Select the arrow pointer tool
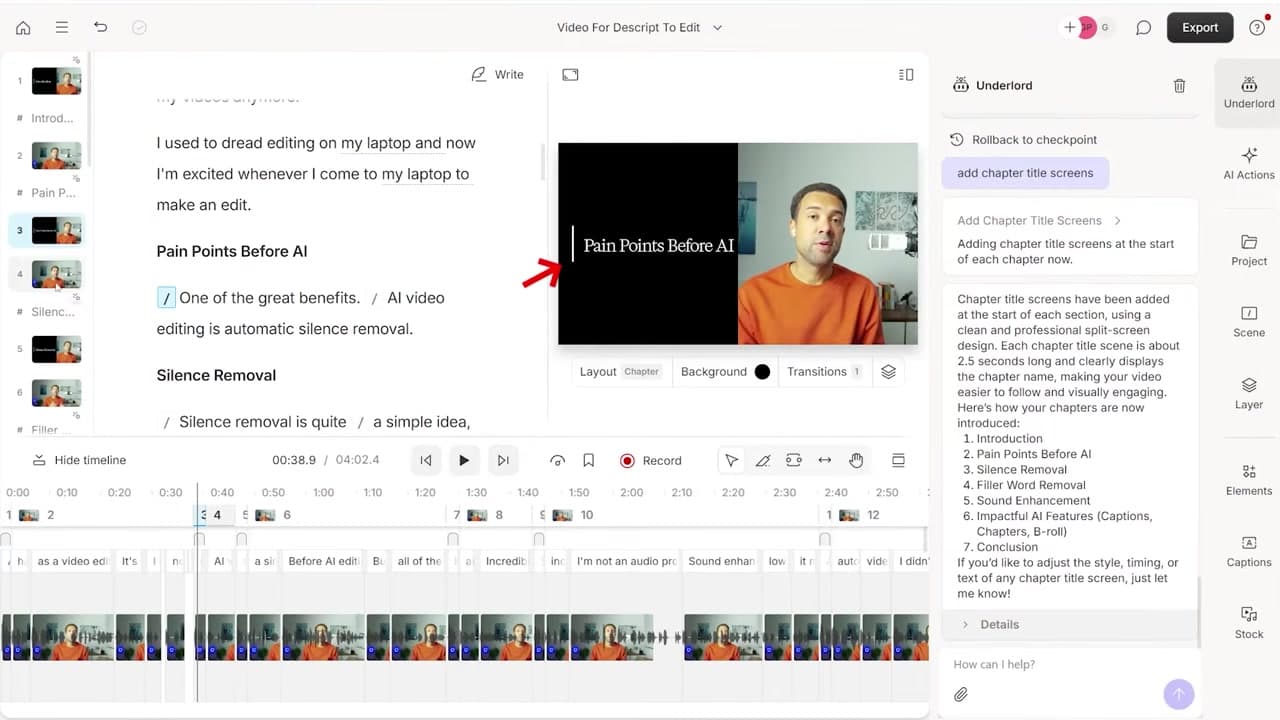1280x720 pixels. pos(732,461)
